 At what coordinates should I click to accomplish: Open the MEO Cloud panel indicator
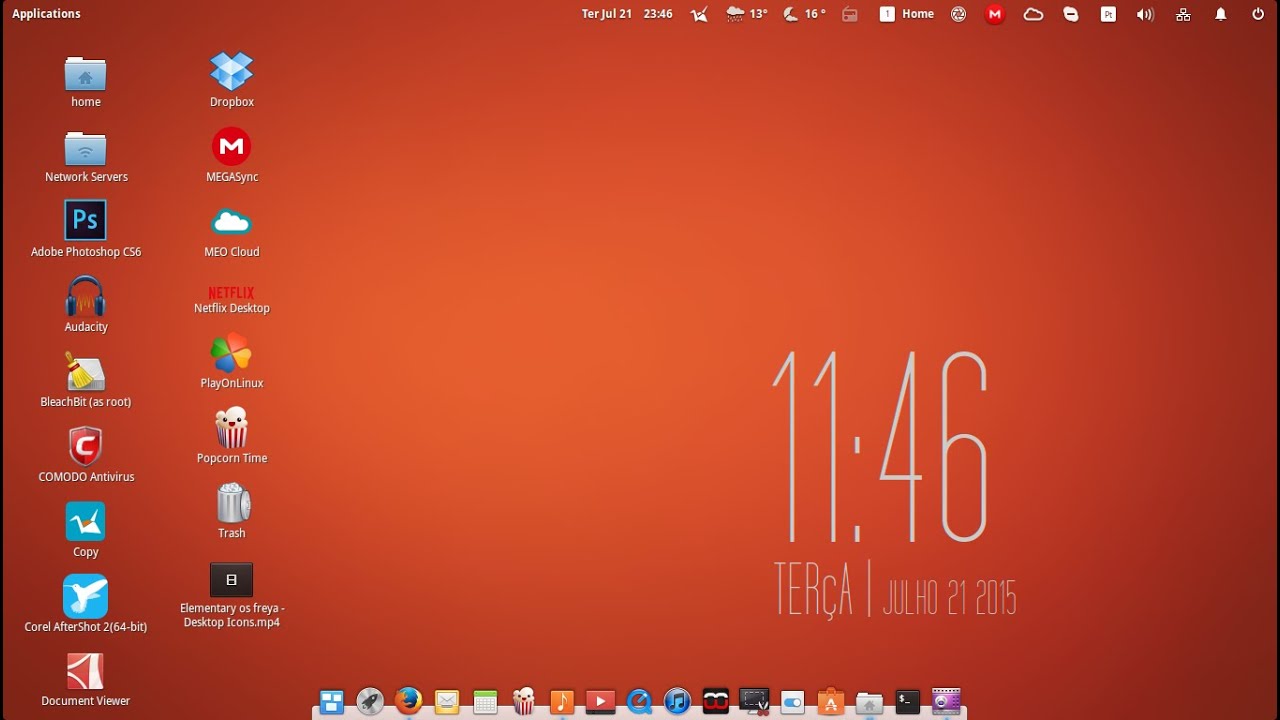pos(1033,14)
